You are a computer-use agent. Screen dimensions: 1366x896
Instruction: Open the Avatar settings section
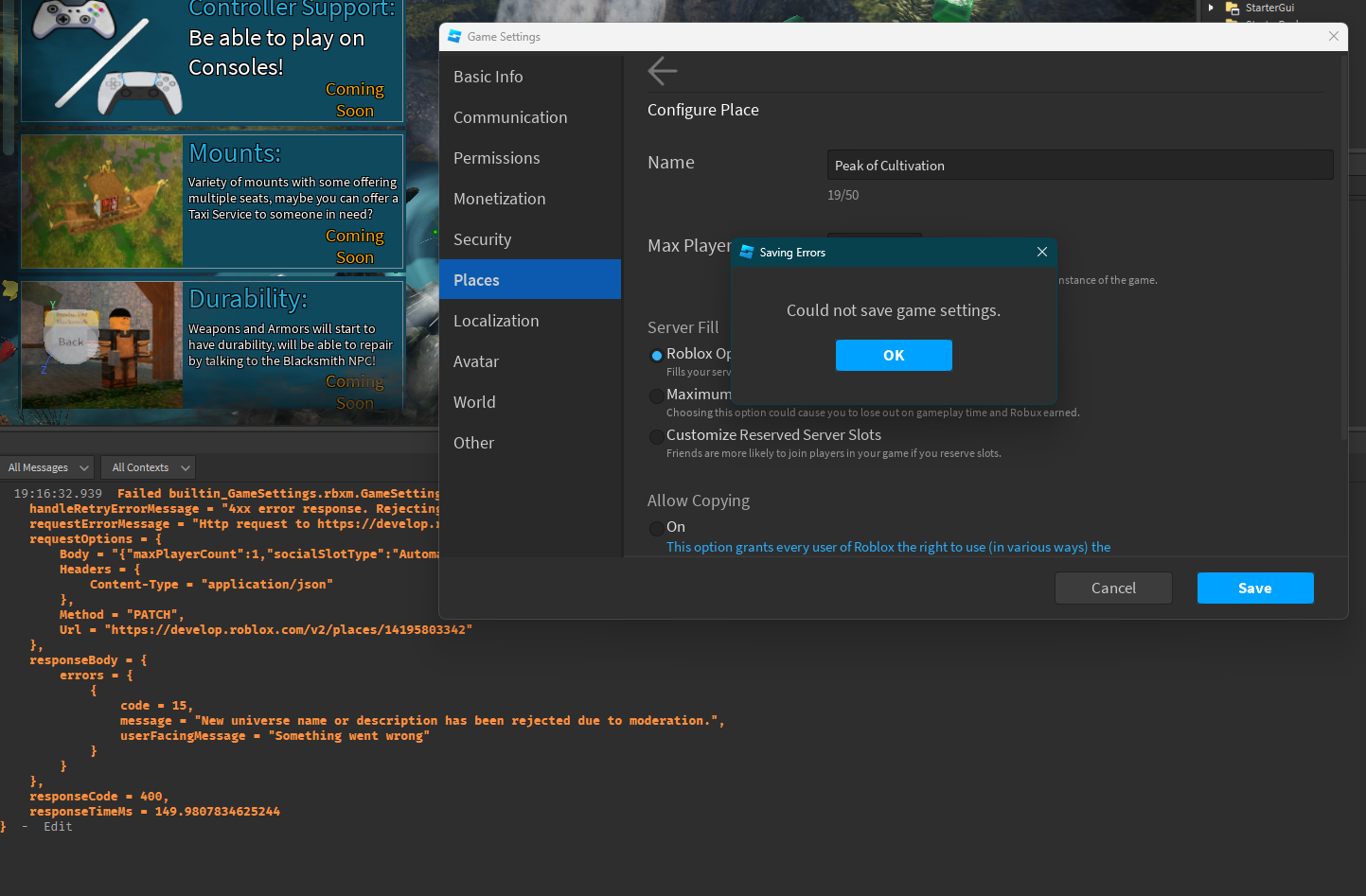click(475, 361)
